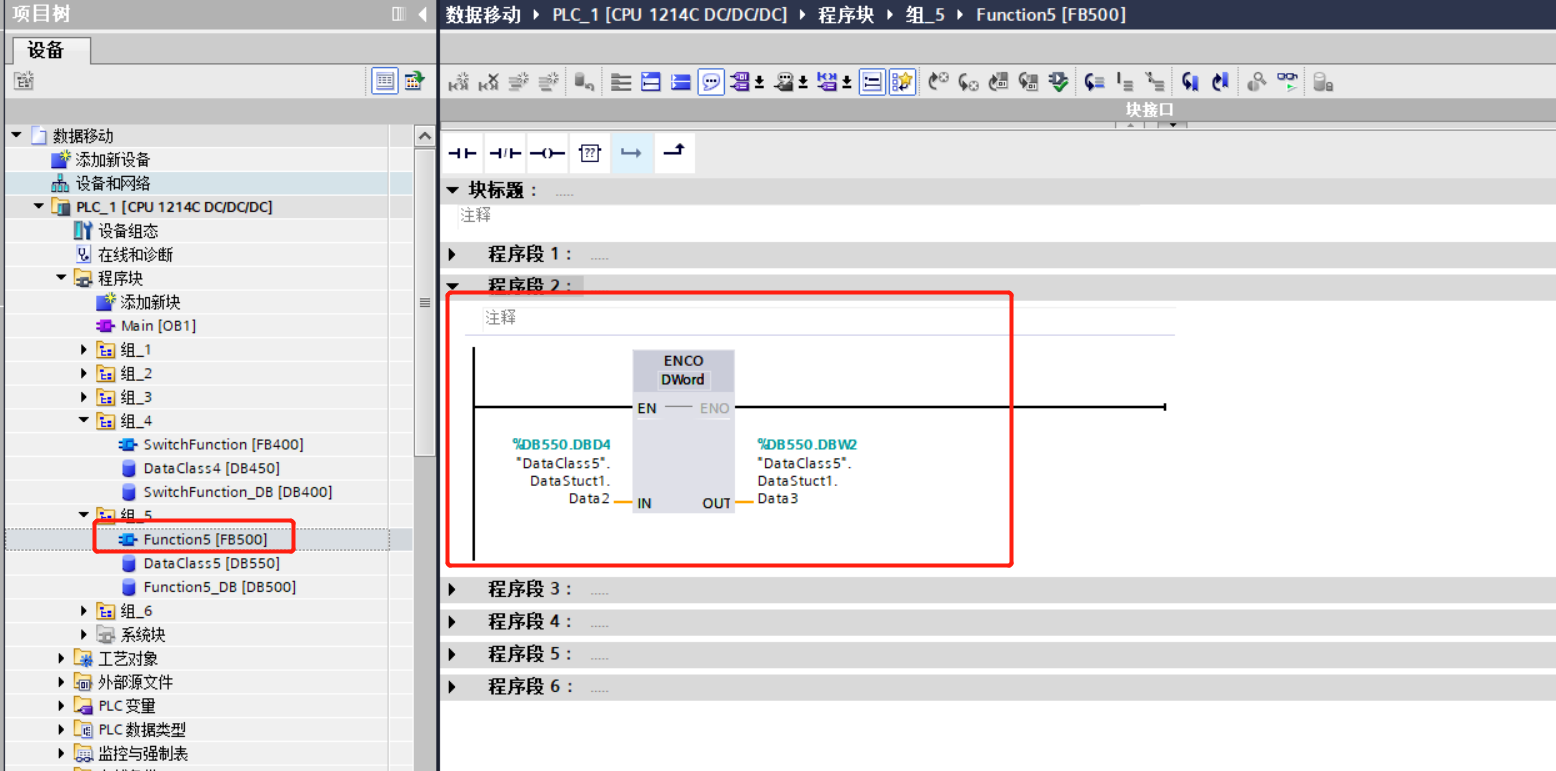Expand 程序段 6 network
This screenshot has height=771, width=1556.
(x=452, y=687)
